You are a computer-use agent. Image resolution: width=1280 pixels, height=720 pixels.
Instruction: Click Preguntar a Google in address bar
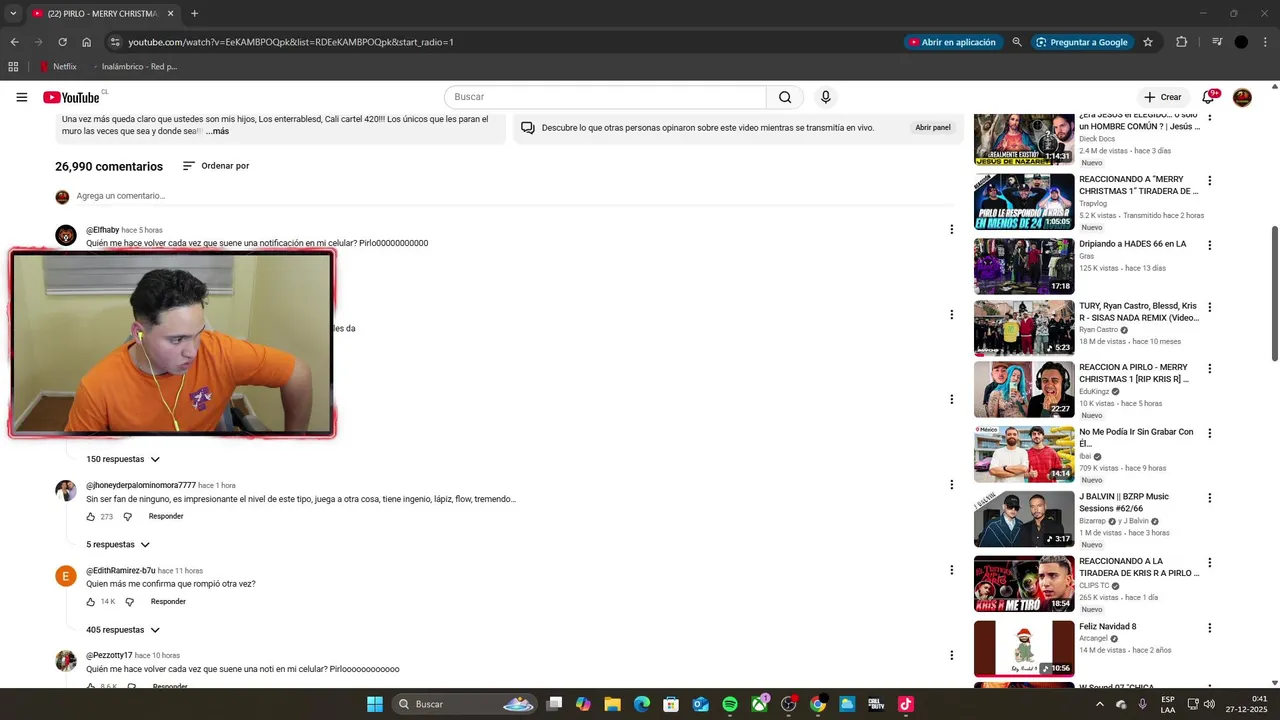1081,42
